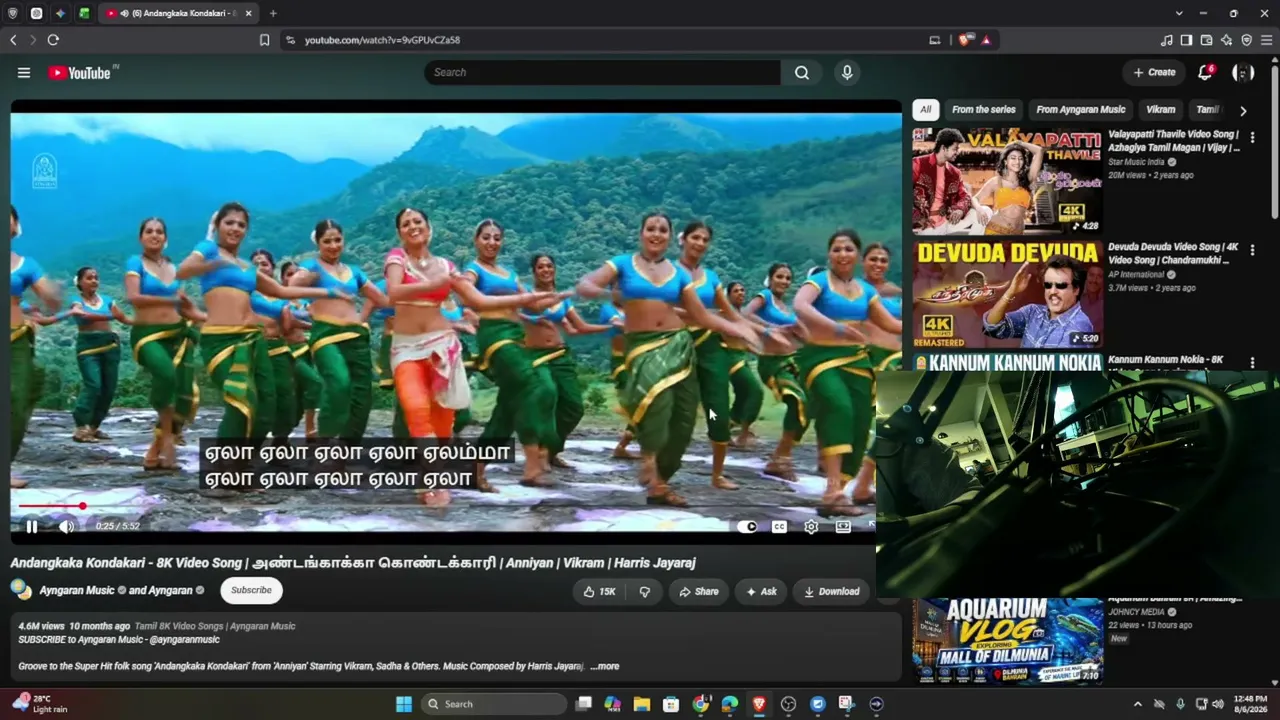Select the From the series chip

(984, 110)
